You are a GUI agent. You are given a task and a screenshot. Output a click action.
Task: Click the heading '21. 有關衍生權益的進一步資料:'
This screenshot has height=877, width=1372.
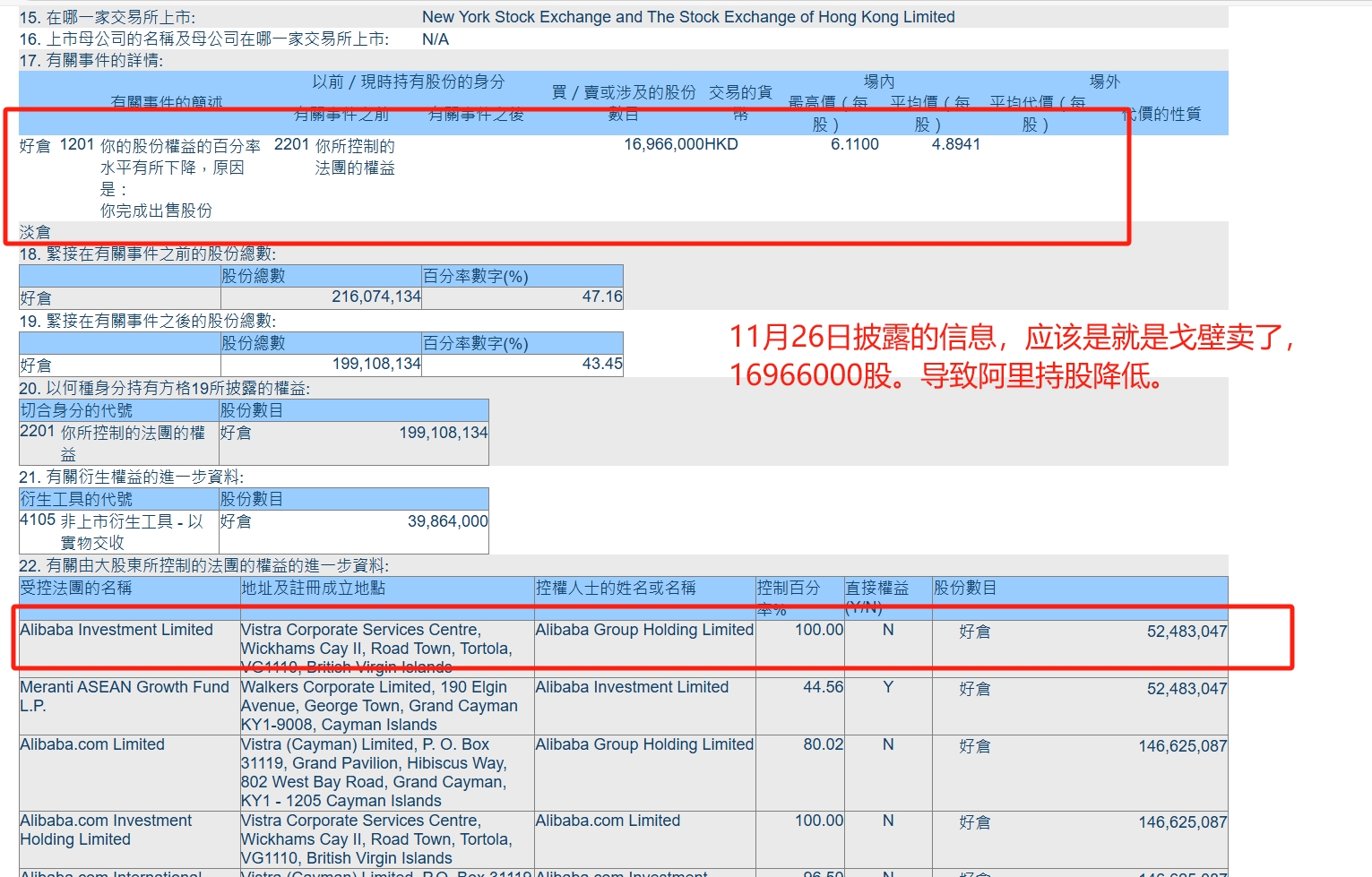(x=132, y=477)
